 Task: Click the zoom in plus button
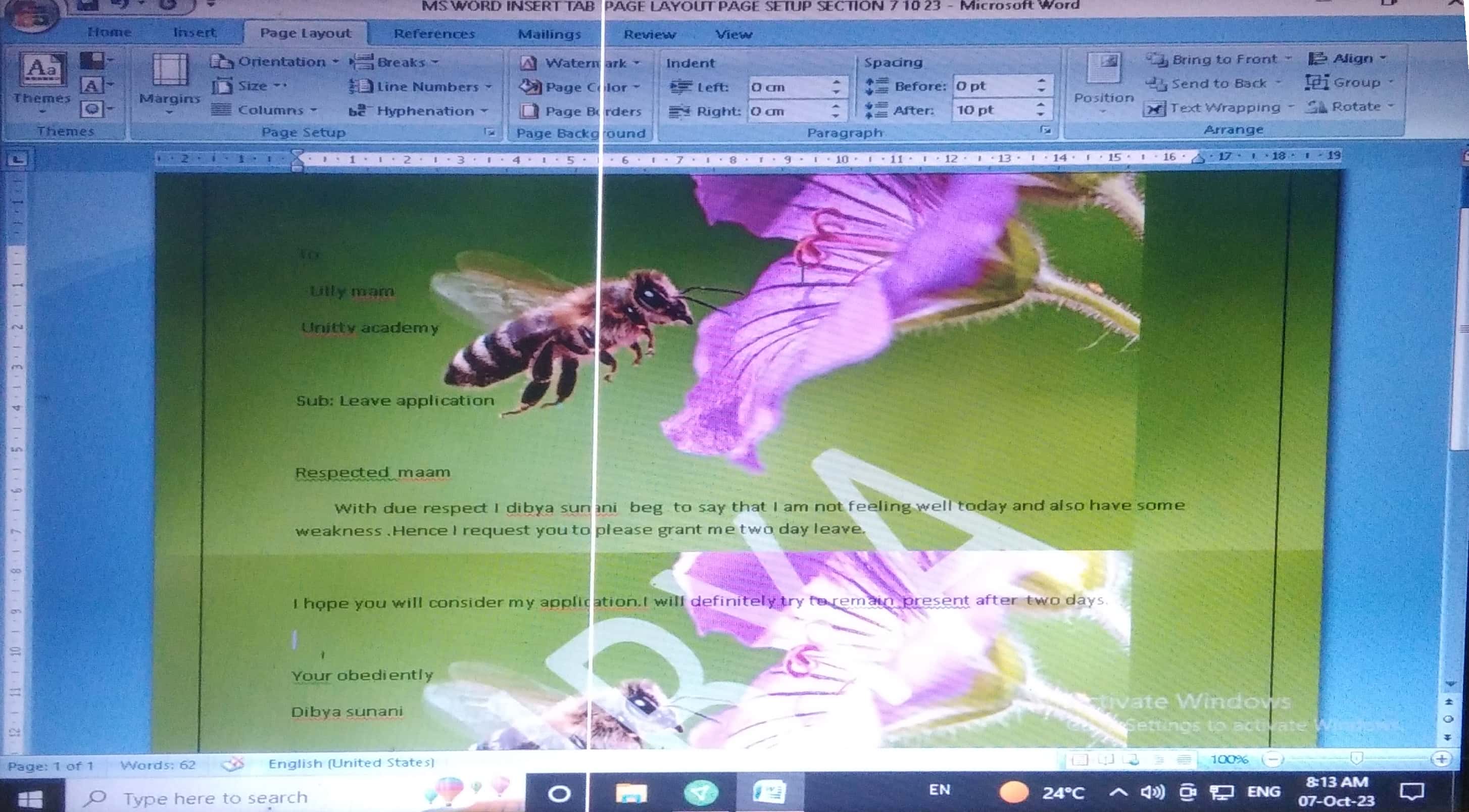(x=1441, y=759)
